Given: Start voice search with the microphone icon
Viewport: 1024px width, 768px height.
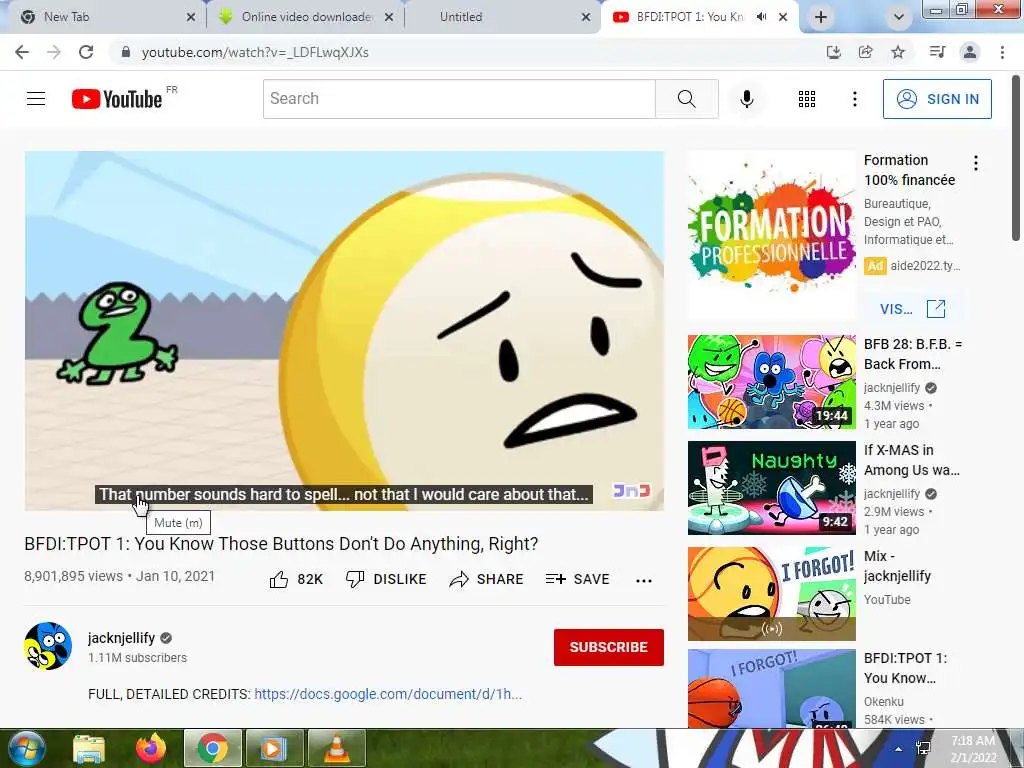Looking at the screenshot, I should point(747,99).
